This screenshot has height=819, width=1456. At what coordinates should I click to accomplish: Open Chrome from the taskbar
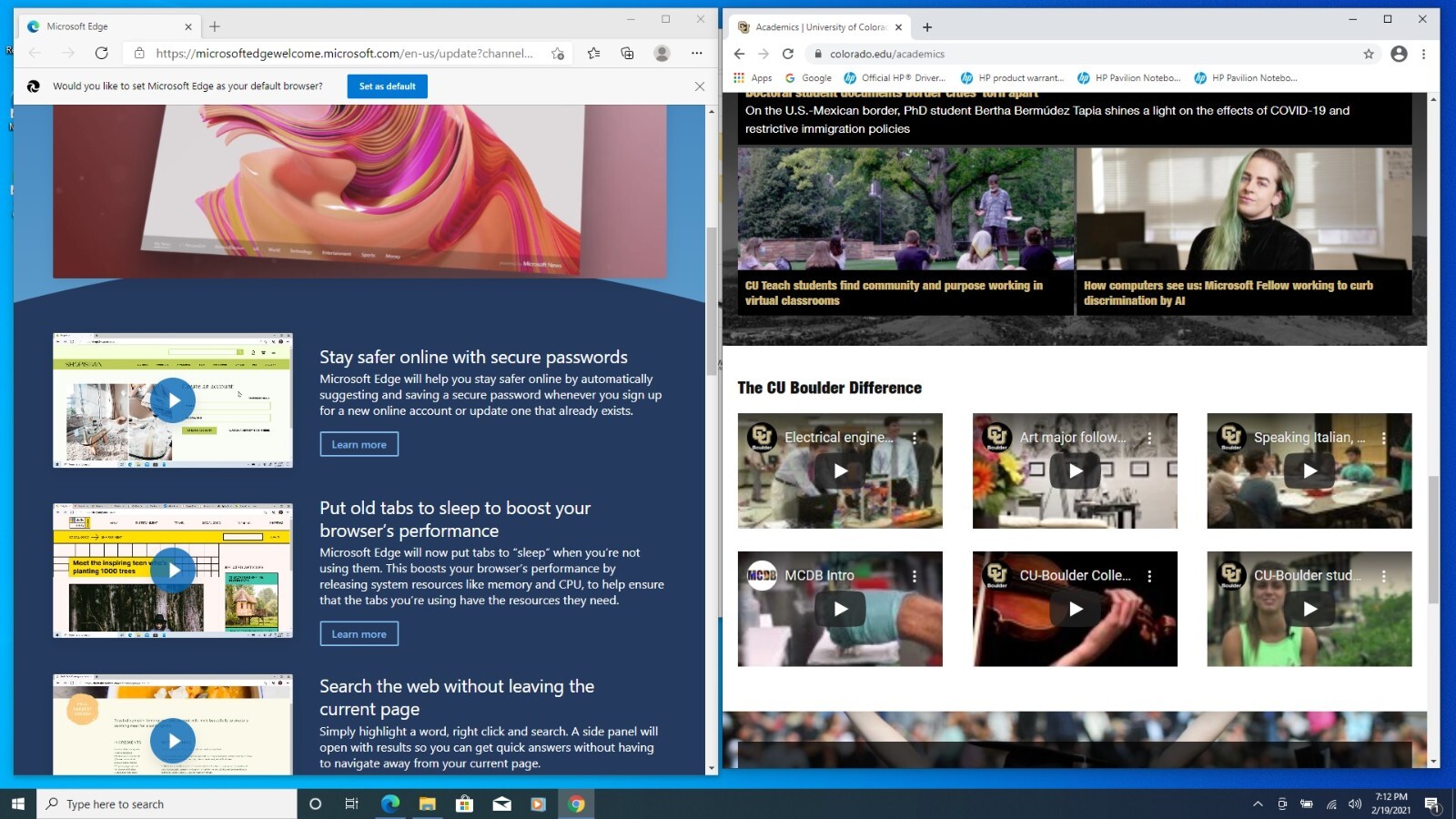coord(576,804)
